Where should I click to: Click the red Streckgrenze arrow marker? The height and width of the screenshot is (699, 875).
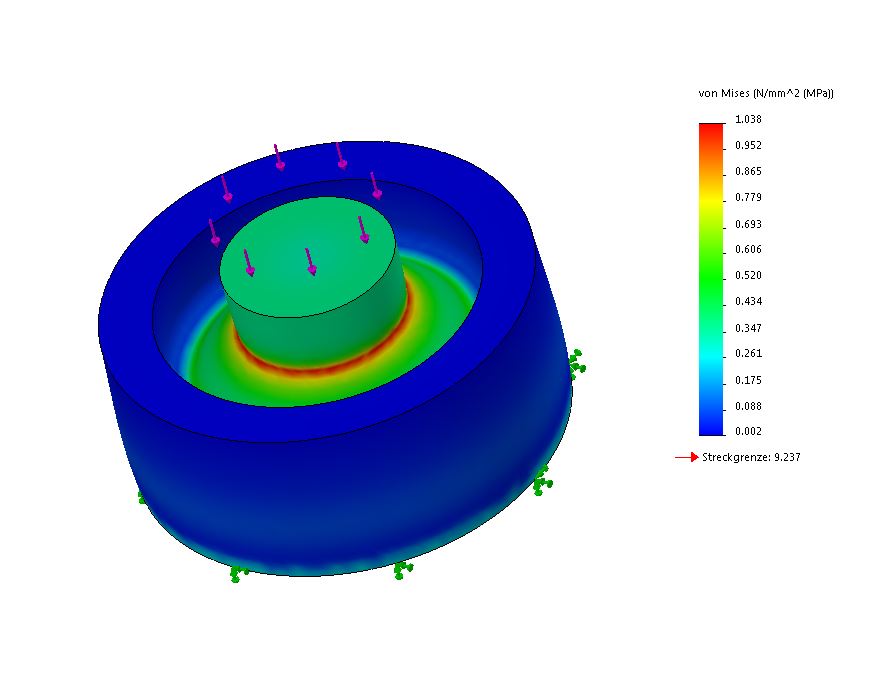pos(686,457)
